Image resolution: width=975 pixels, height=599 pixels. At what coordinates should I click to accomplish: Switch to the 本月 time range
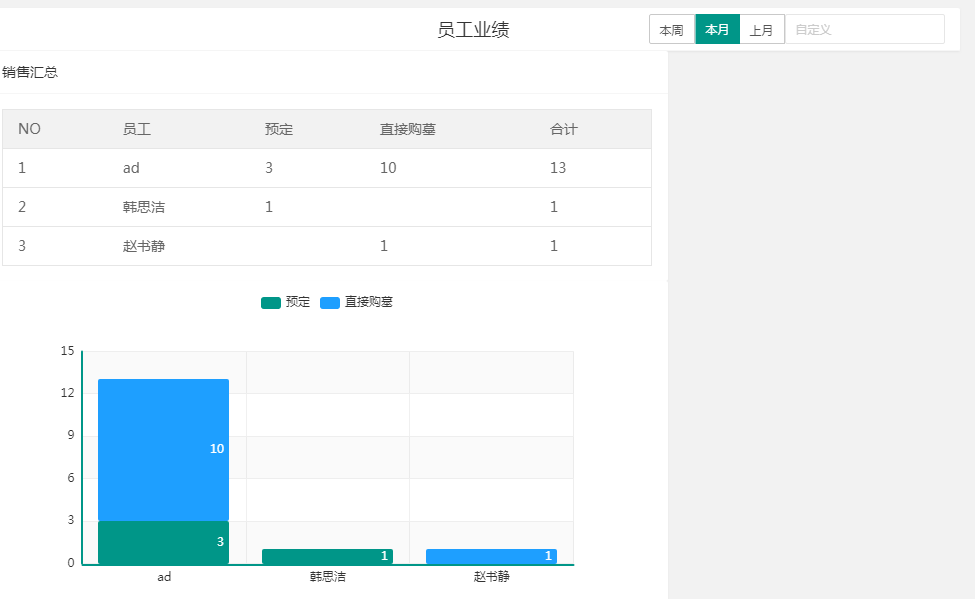click(x=717, y=30)
